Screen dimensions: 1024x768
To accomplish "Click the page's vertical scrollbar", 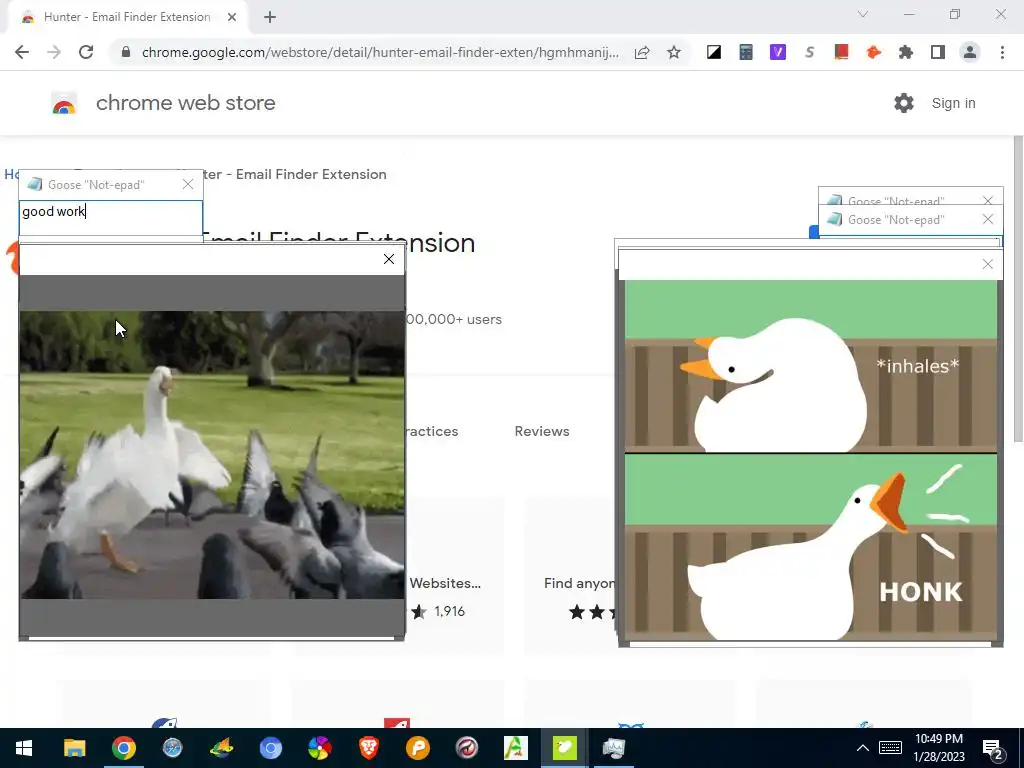I will (1017, 289).
